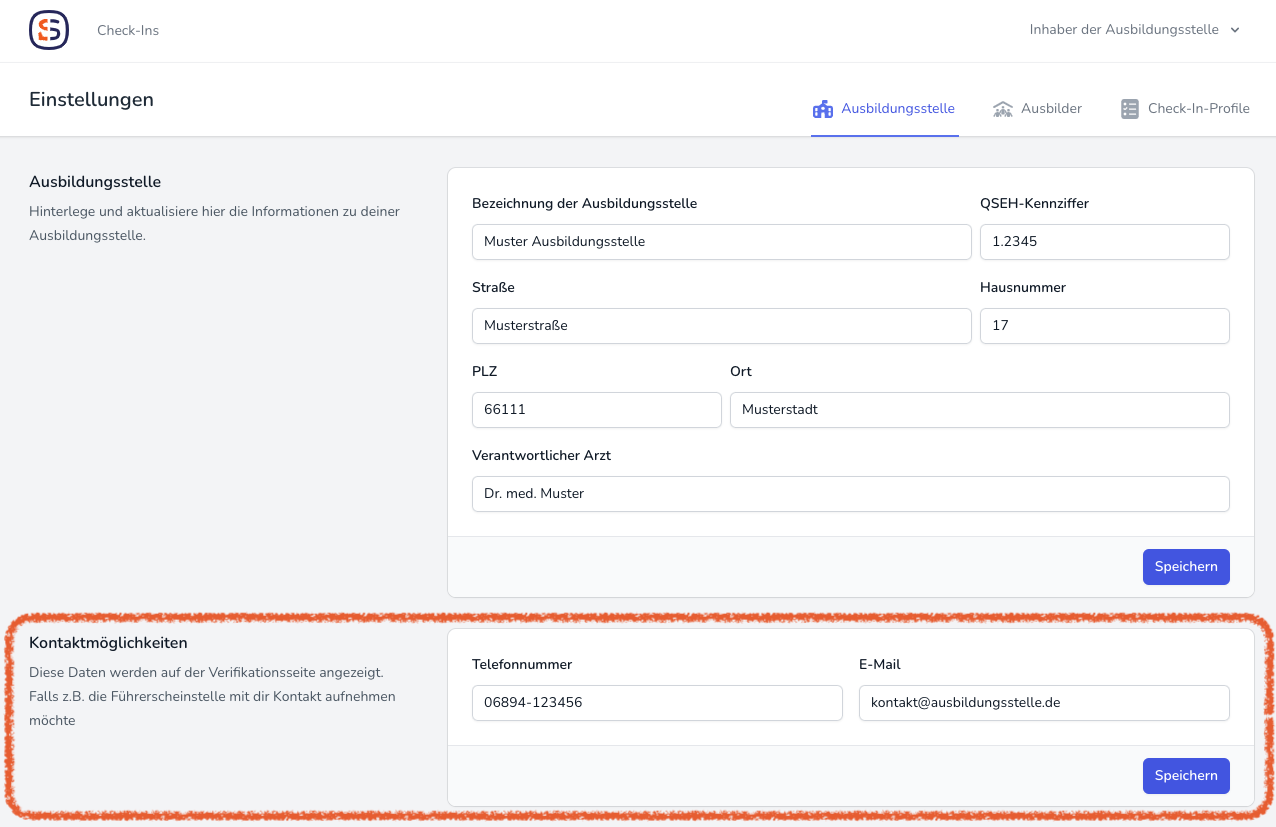Focus the PLZ field containing 66111

point(596,410)
